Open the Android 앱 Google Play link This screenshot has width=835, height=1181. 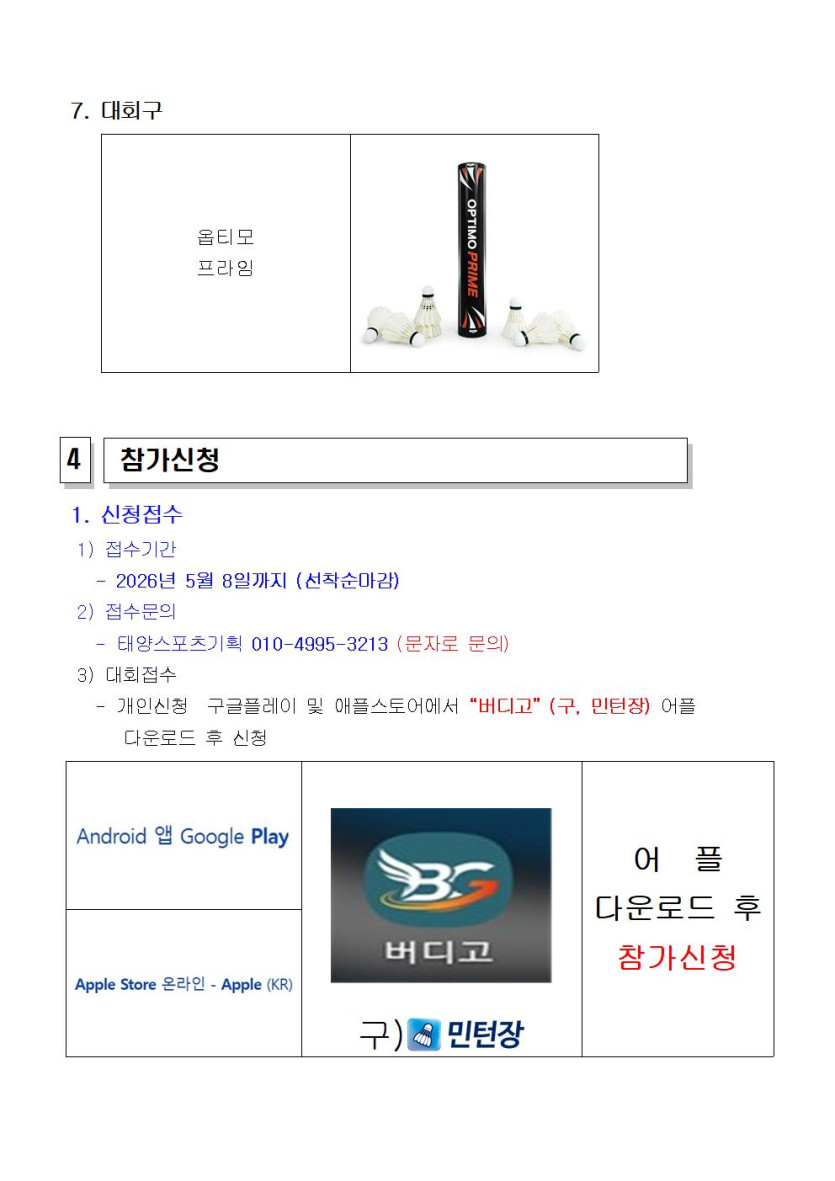coord(183,836)
